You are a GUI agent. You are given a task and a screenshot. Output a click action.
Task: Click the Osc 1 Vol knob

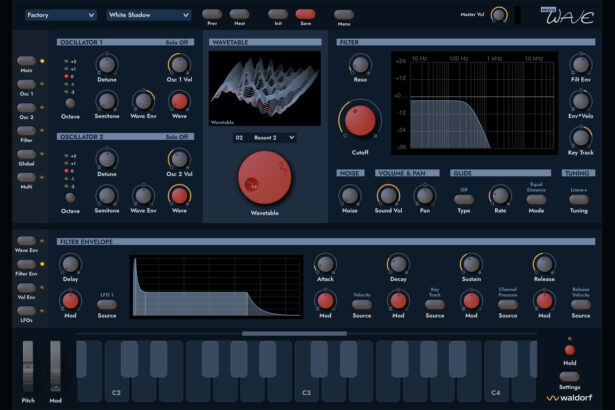coord(179,64)
